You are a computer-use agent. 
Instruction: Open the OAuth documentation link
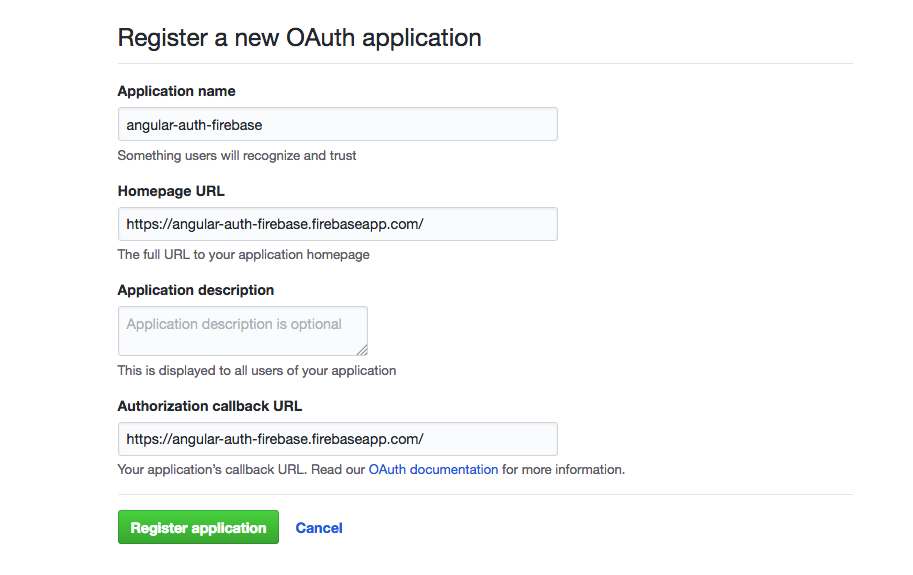pos(433,470)
